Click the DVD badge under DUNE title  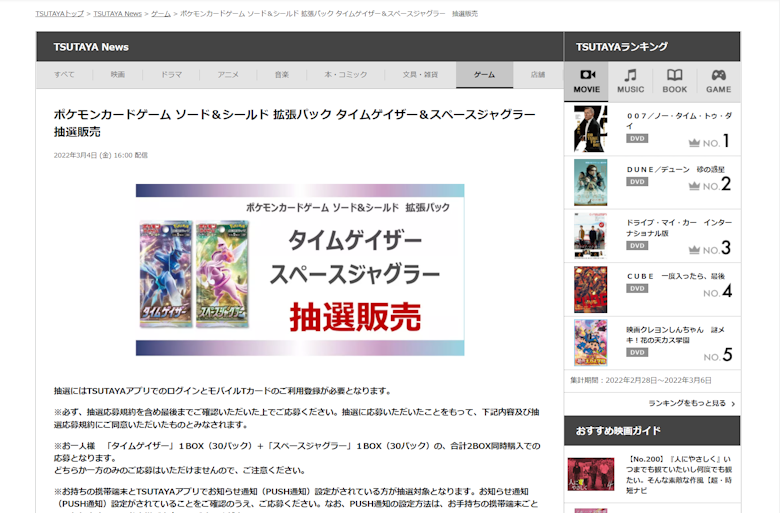(x=637, y=182)
